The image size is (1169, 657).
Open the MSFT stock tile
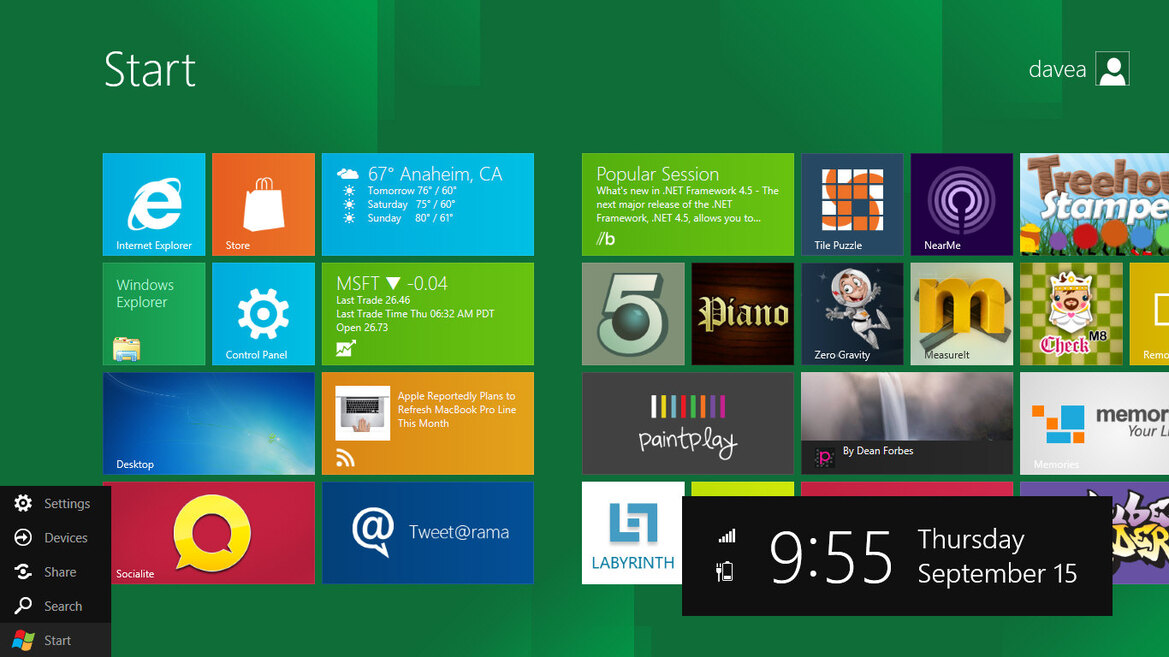pyautogui.click(x=428, y=314)
